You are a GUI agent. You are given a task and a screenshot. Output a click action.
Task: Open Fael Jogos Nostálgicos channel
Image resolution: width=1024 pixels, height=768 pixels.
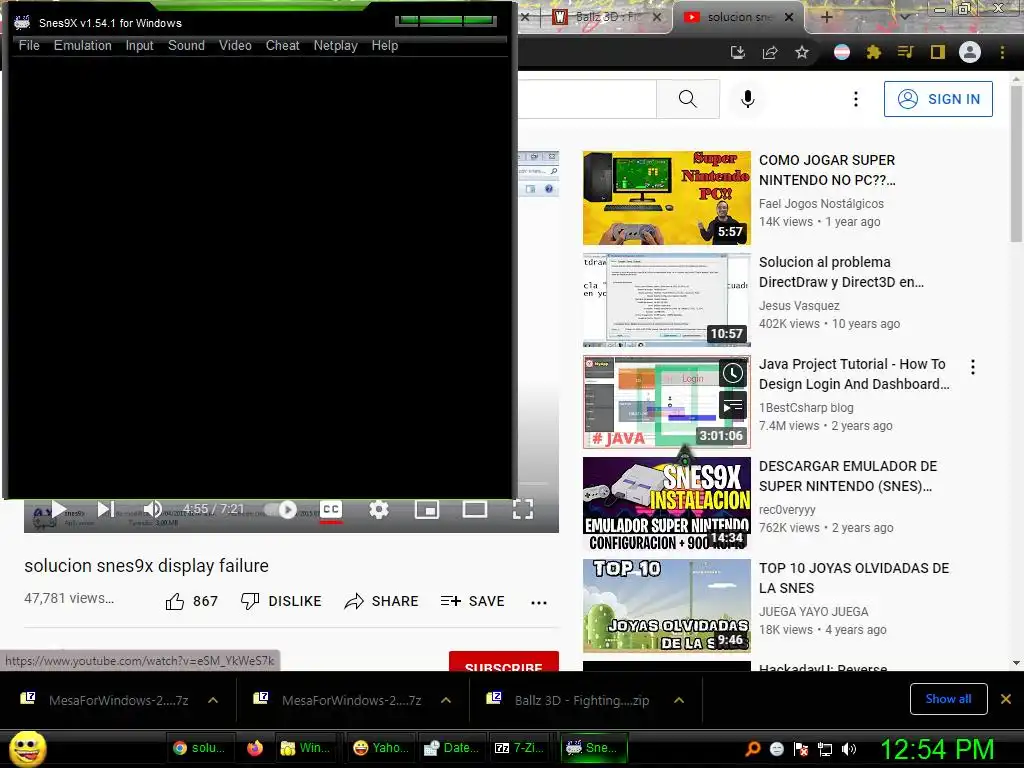pyautogui.click(x=821, y=204)
